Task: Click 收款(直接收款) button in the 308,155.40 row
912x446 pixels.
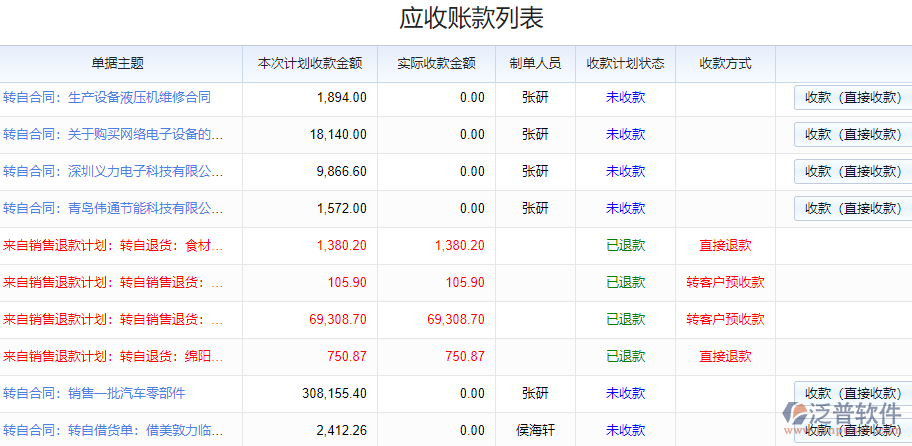Action: [852, 394]
